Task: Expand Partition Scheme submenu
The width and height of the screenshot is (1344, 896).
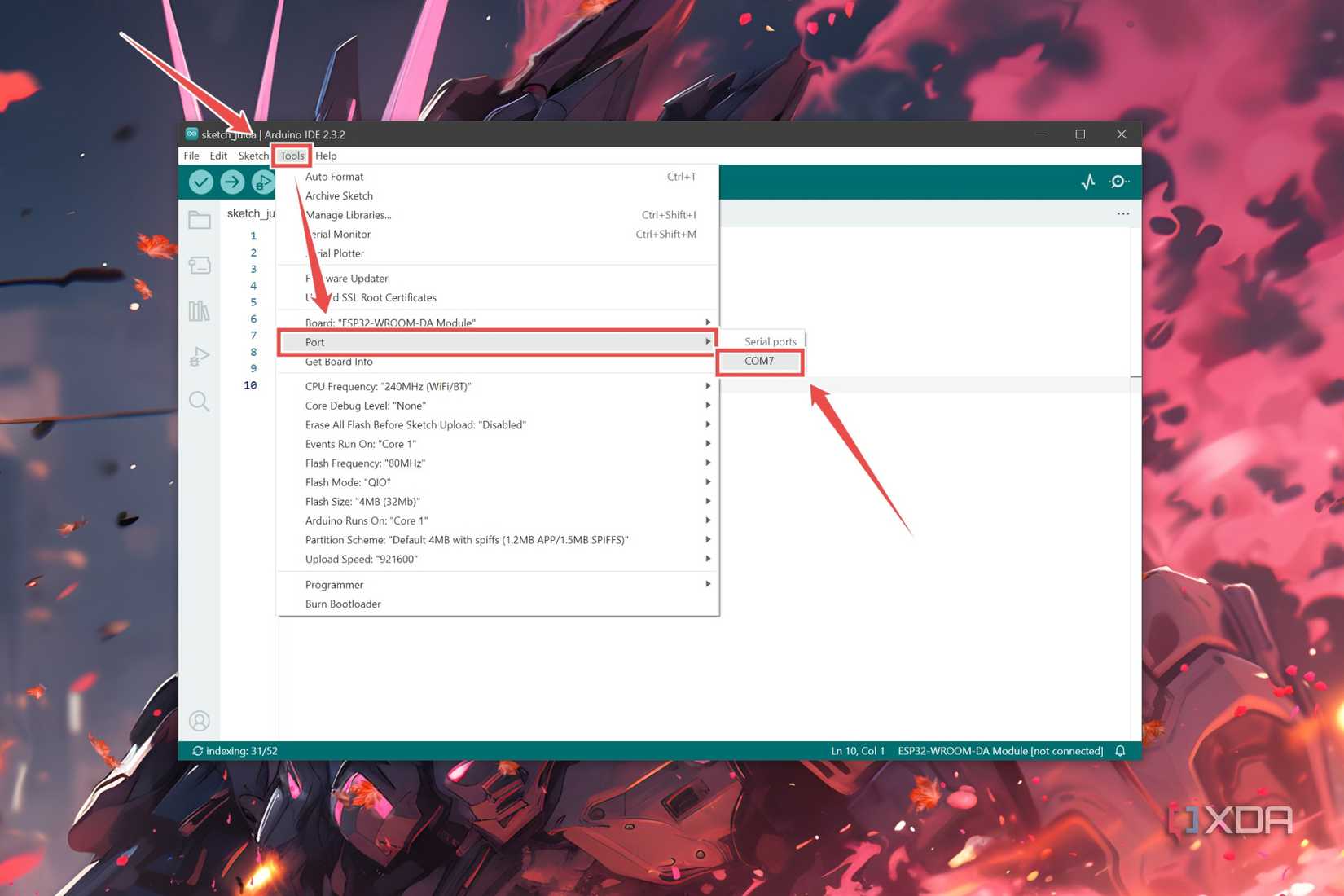Action: pyautogui.click(x=498, y=539)
